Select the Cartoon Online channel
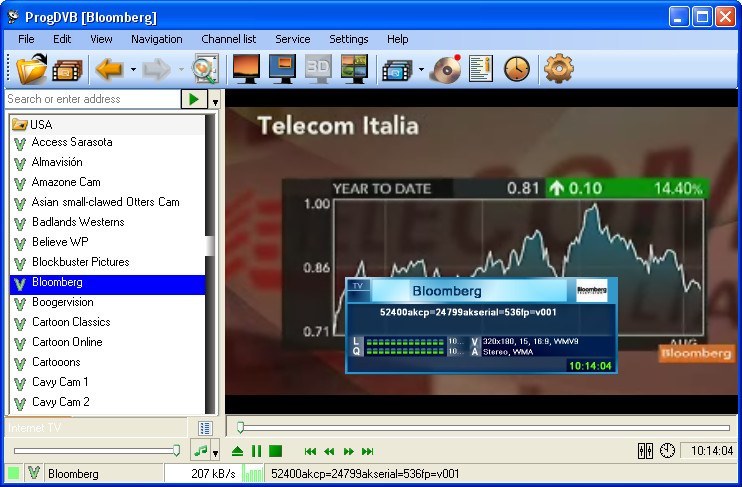742x487 pixels. pyautogui.click(x=107, y=342)
